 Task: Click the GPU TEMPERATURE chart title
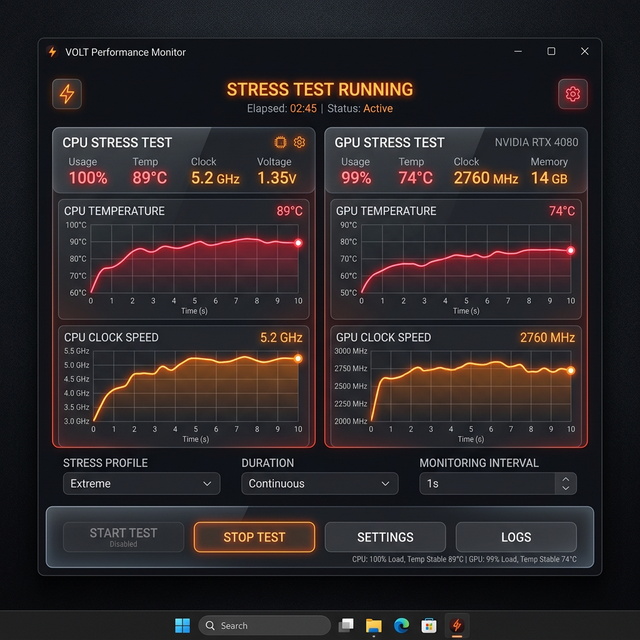pyautogui.click(x=386, y=211)
